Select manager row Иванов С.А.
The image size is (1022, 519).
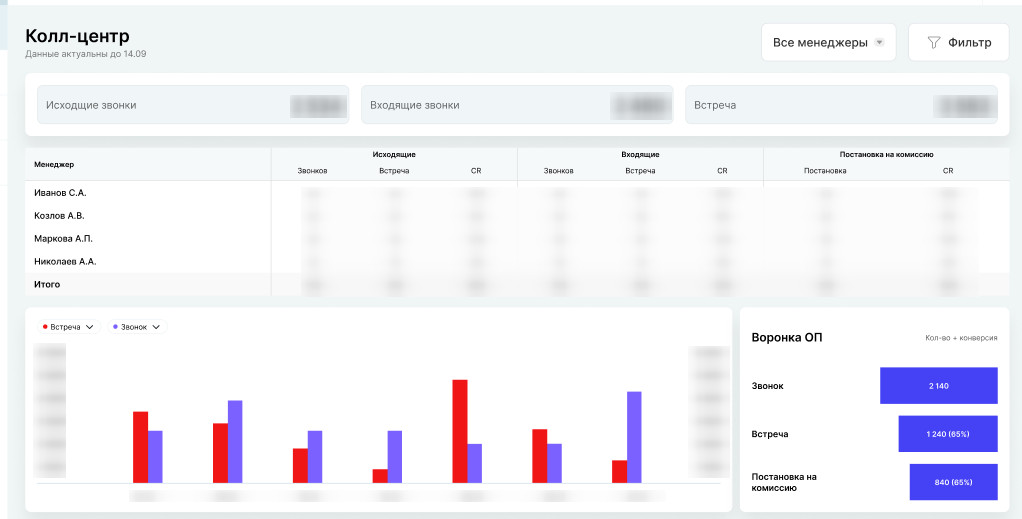click(510, 193)
